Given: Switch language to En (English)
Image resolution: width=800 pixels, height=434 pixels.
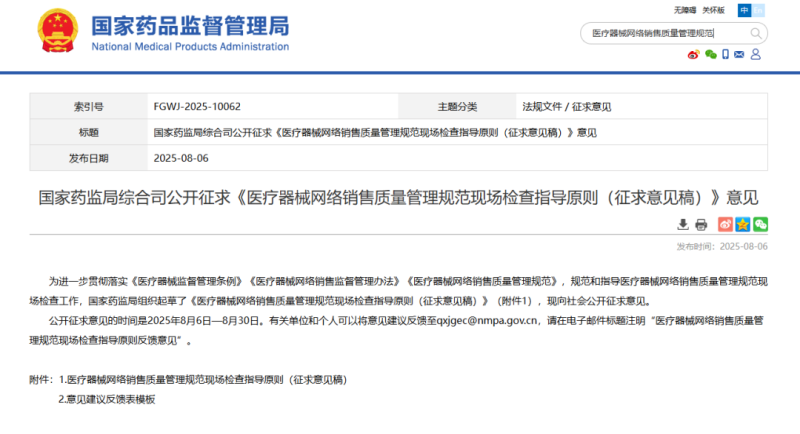Looking at the screenshot, I should (x=759, y=10).
